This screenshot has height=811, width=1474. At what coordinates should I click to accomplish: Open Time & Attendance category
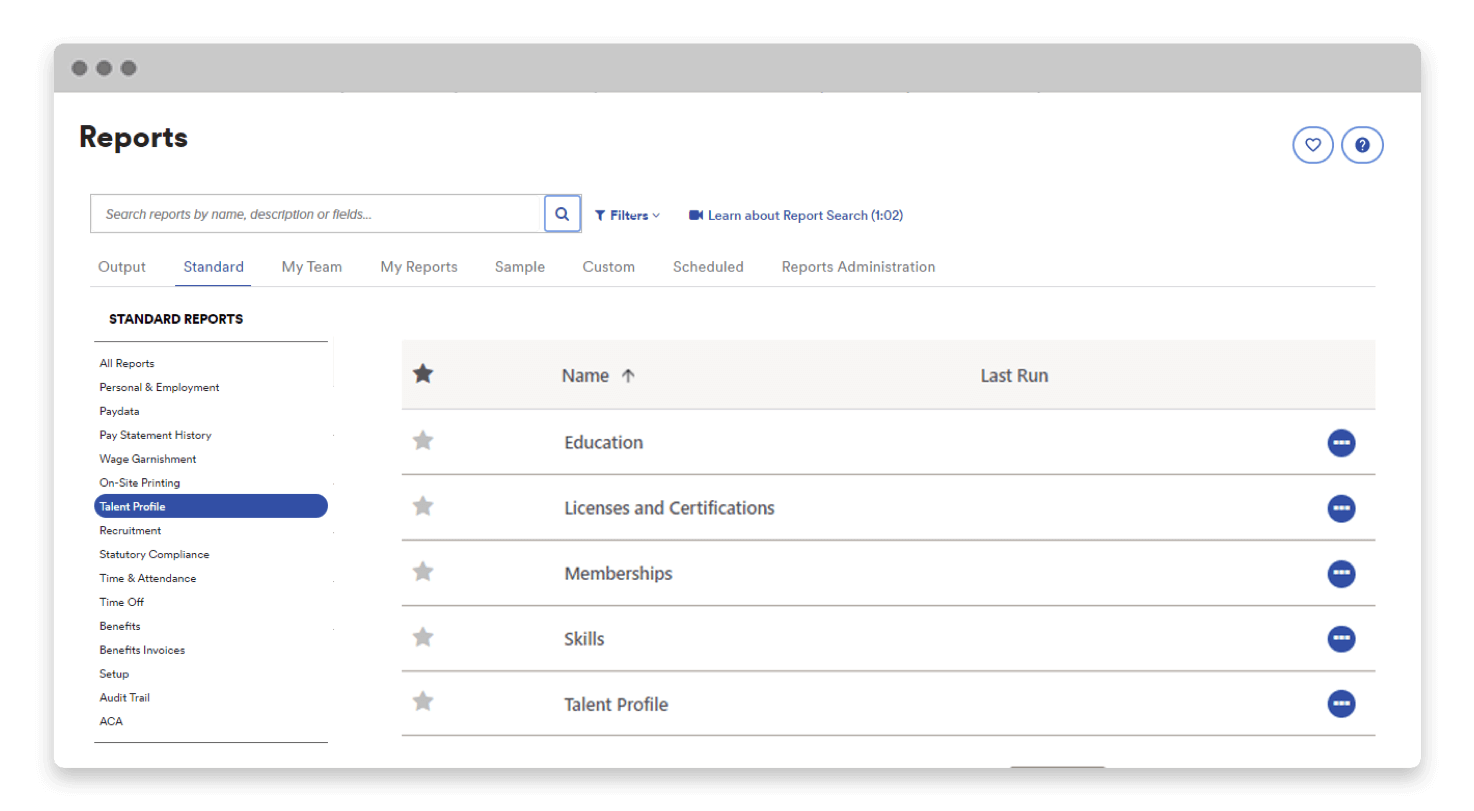click(x=148, y=578)
